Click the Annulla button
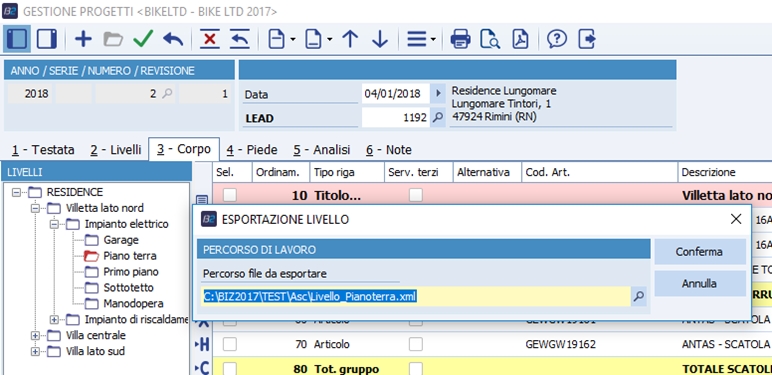 coord(699,283)
